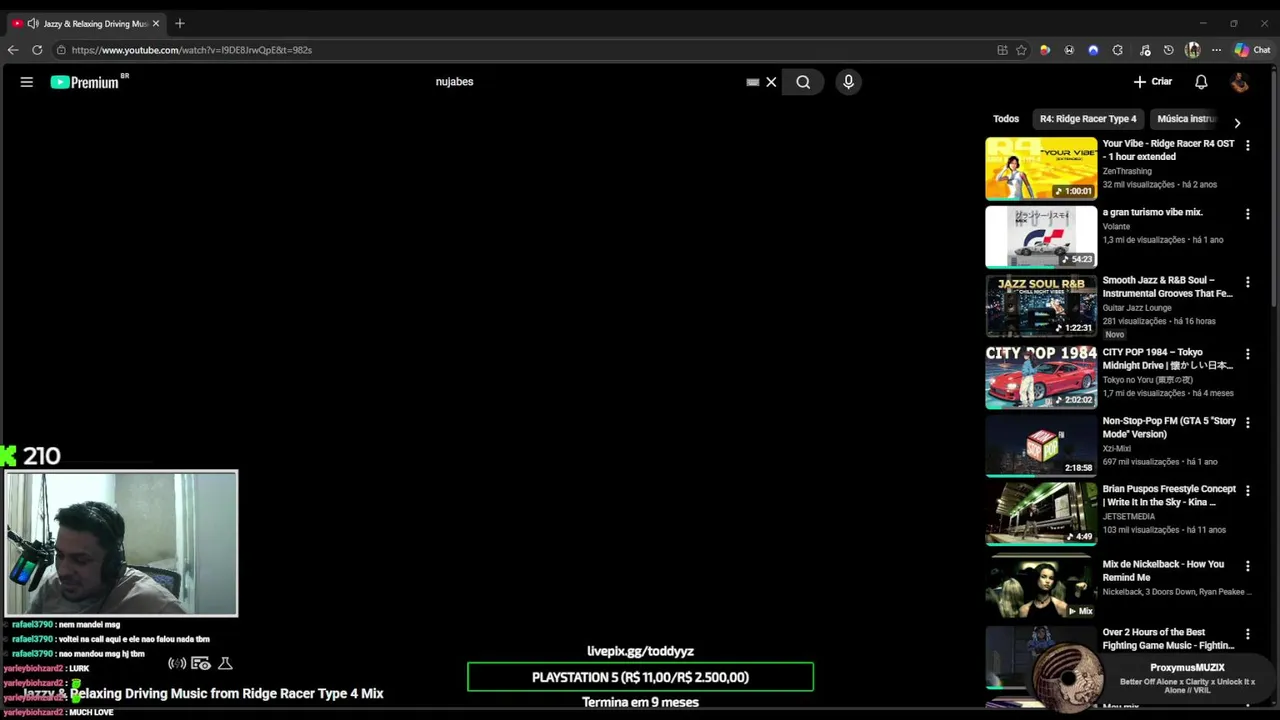
Task: Click the streamer webcam overlay
Action: (x=121, y=544)
